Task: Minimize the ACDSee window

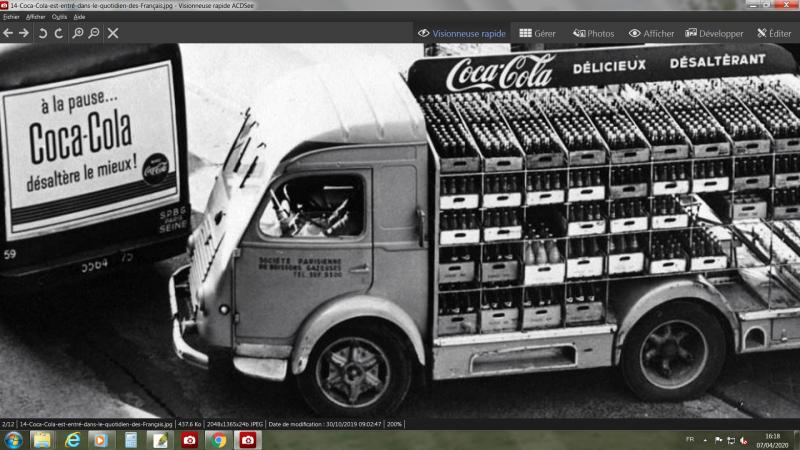Action: (x=753, y=4)
